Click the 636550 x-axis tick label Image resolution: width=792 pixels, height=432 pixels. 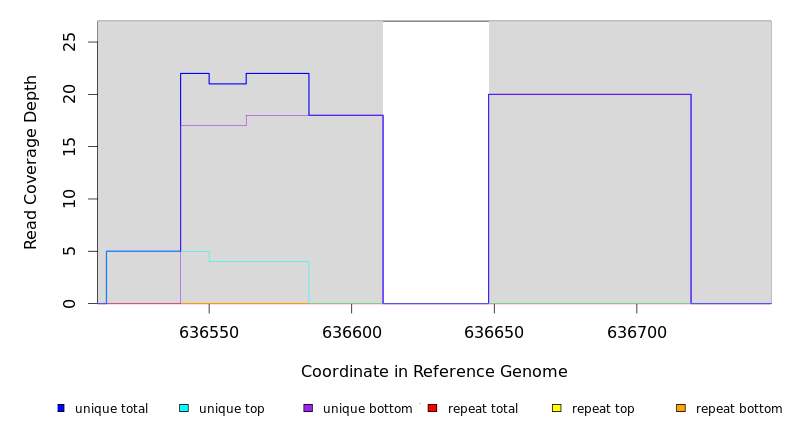click(209, 331)
